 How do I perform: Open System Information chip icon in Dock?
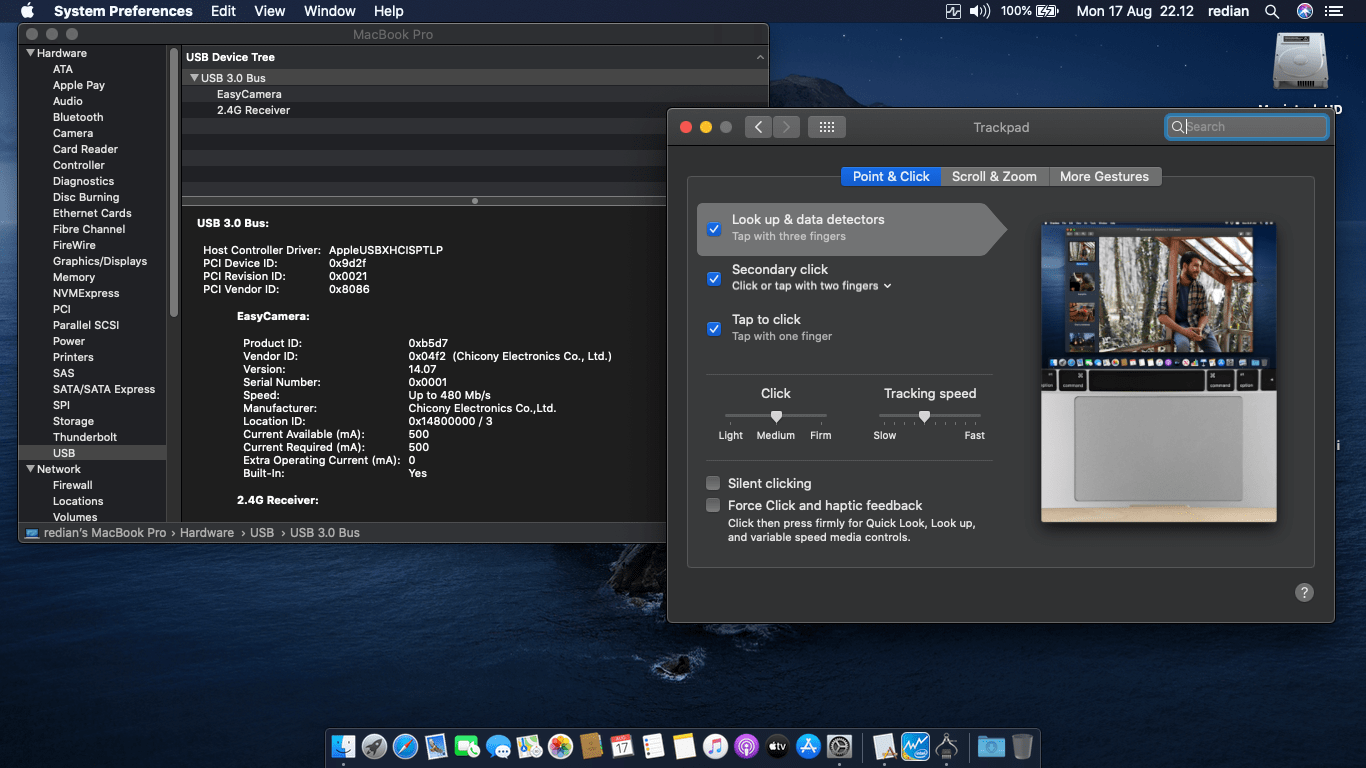point(947,746)
